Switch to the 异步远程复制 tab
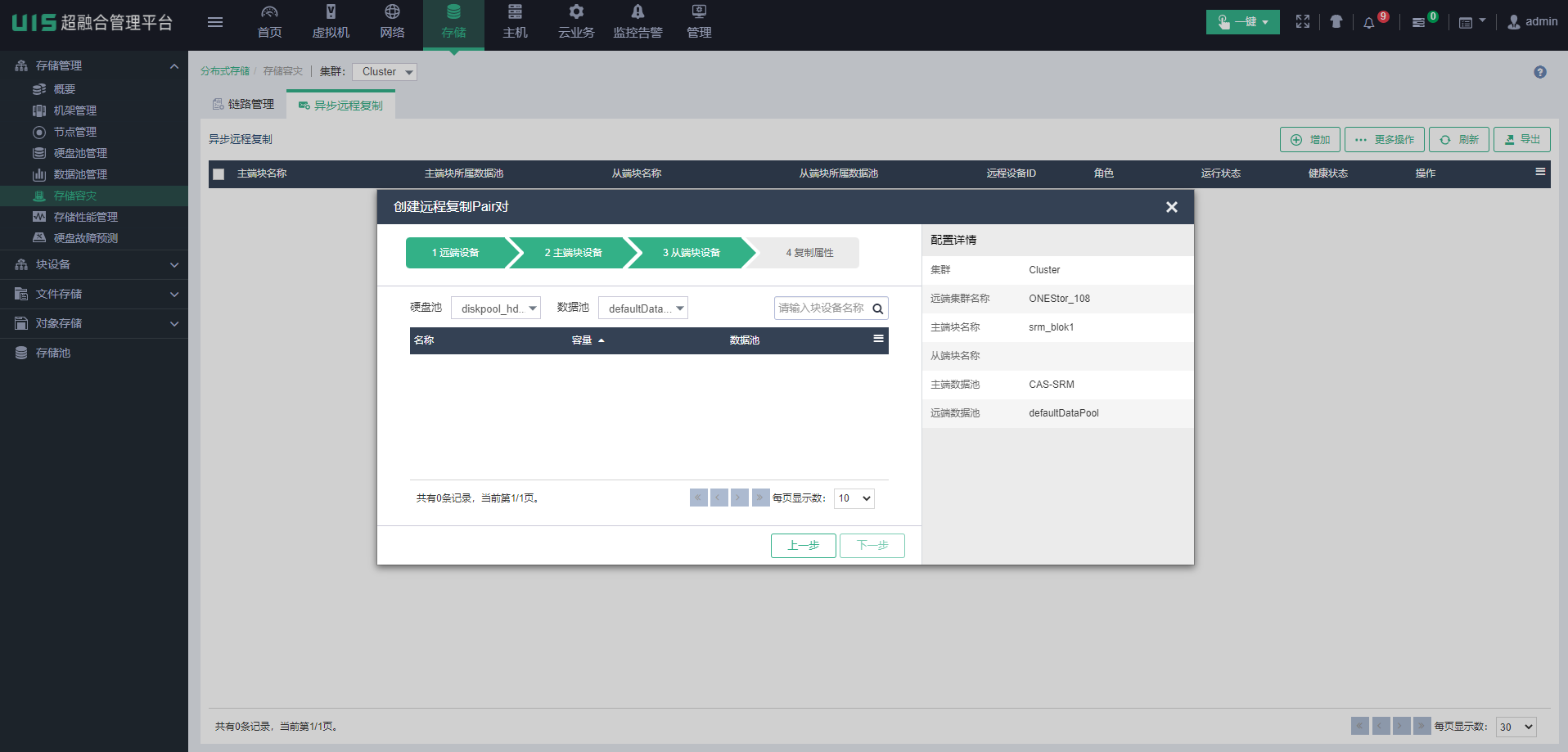Image resolution: width=1568 pixels, height=752 pixels. click(340, 105)
